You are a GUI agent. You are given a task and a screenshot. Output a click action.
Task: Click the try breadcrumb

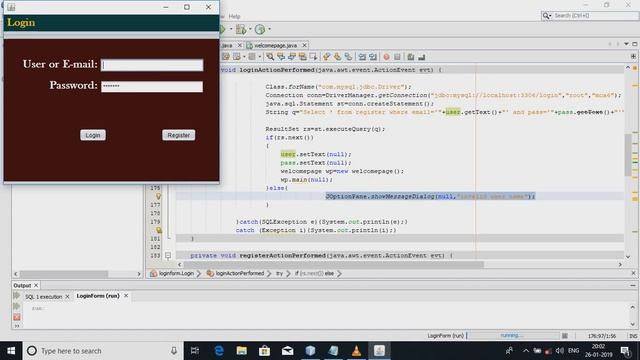[279, 273]
